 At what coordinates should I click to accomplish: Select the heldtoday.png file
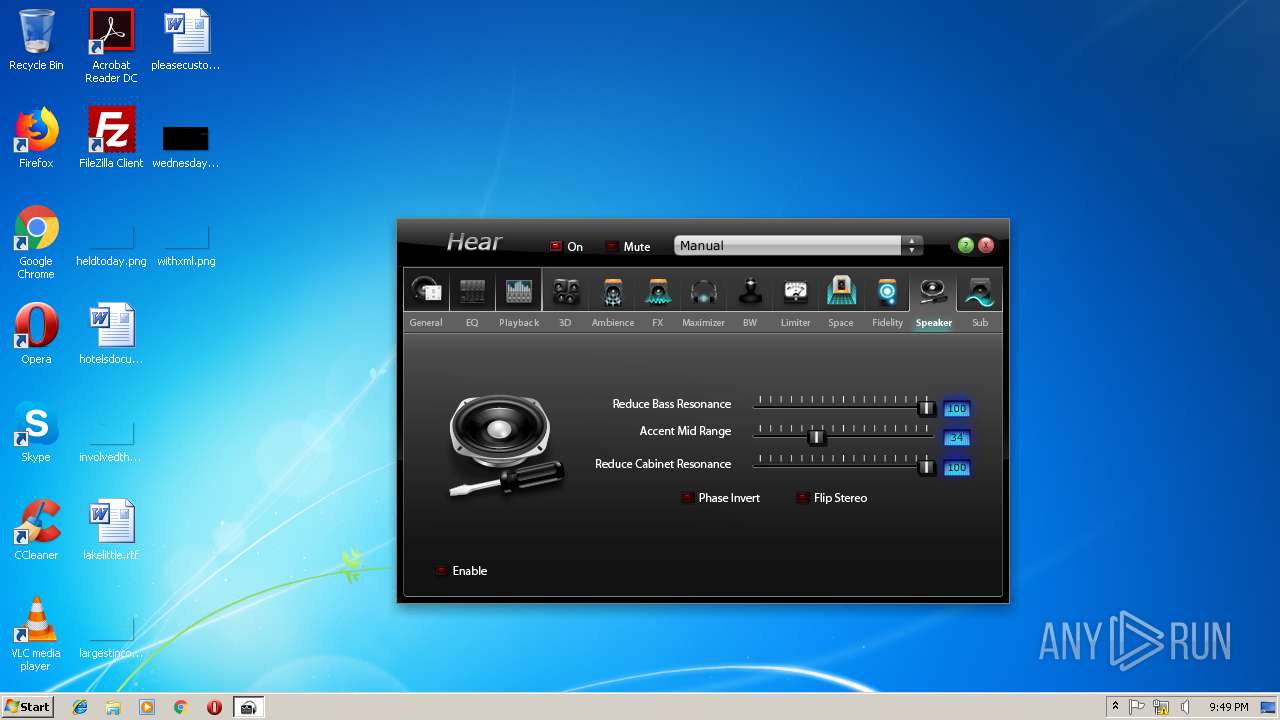[x=111, y=247]
